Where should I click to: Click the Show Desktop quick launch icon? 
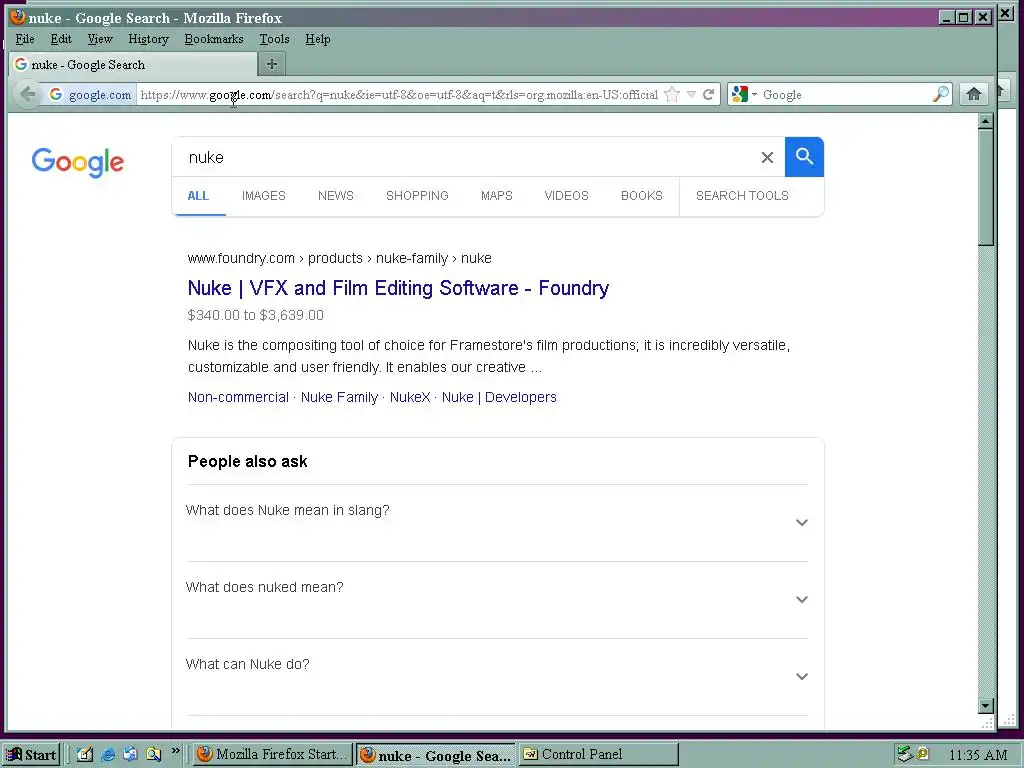click(85, 754)
